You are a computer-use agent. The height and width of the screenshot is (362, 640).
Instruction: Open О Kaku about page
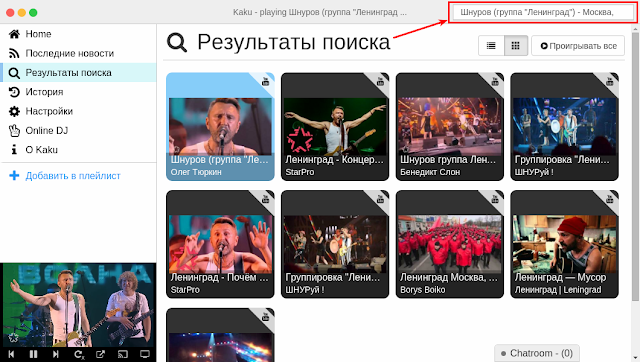point(78,150)
